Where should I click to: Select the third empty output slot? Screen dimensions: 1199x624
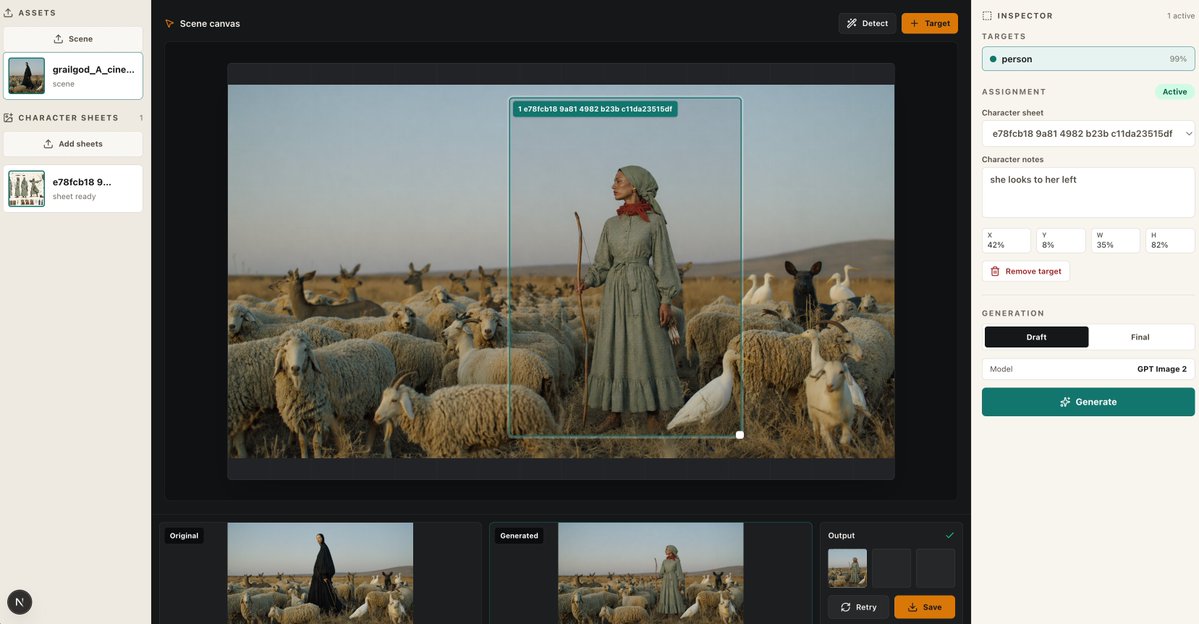935,568
